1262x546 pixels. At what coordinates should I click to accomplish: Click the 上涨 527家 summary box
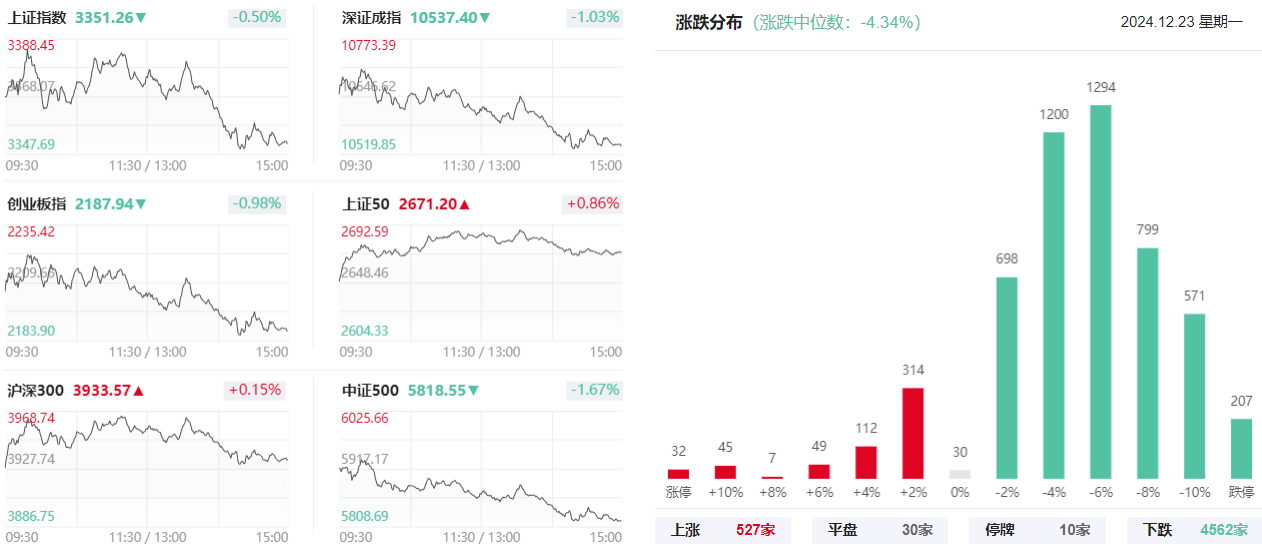pos(723,530)
